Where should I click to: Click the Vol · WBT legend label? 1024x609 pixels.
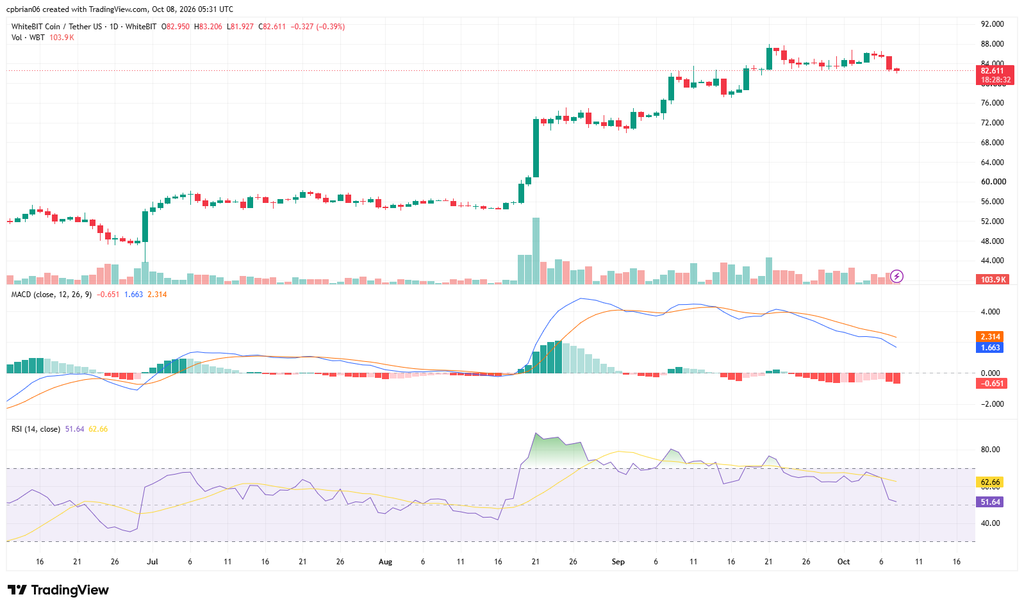pos(28,37)
